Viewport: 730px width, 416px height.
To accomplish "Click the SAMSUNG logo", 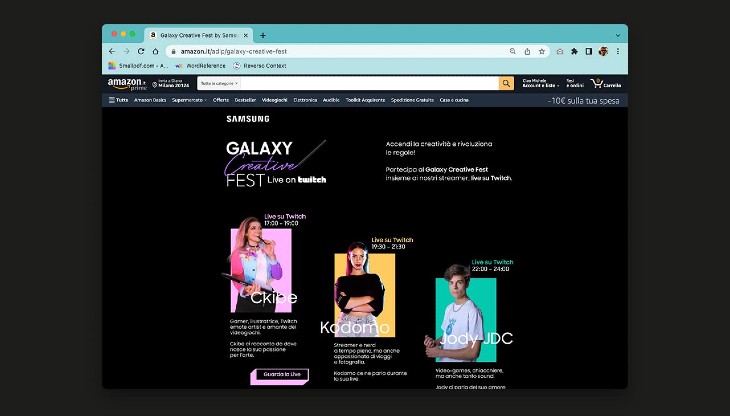I will 248,119.
